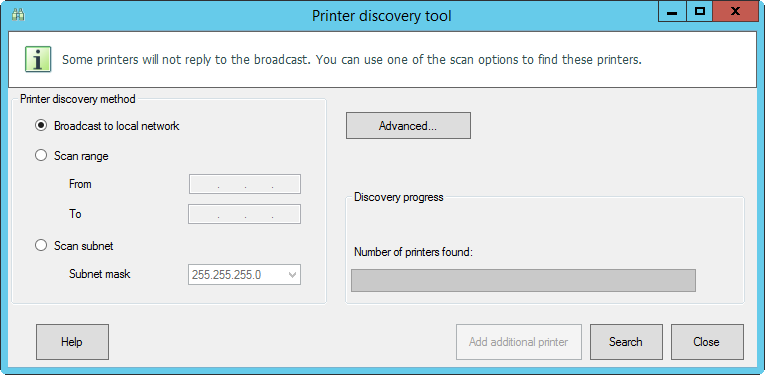Choose the Scan subnet radio button
Viewport: 765px width, 375px height.
(41, 245)
